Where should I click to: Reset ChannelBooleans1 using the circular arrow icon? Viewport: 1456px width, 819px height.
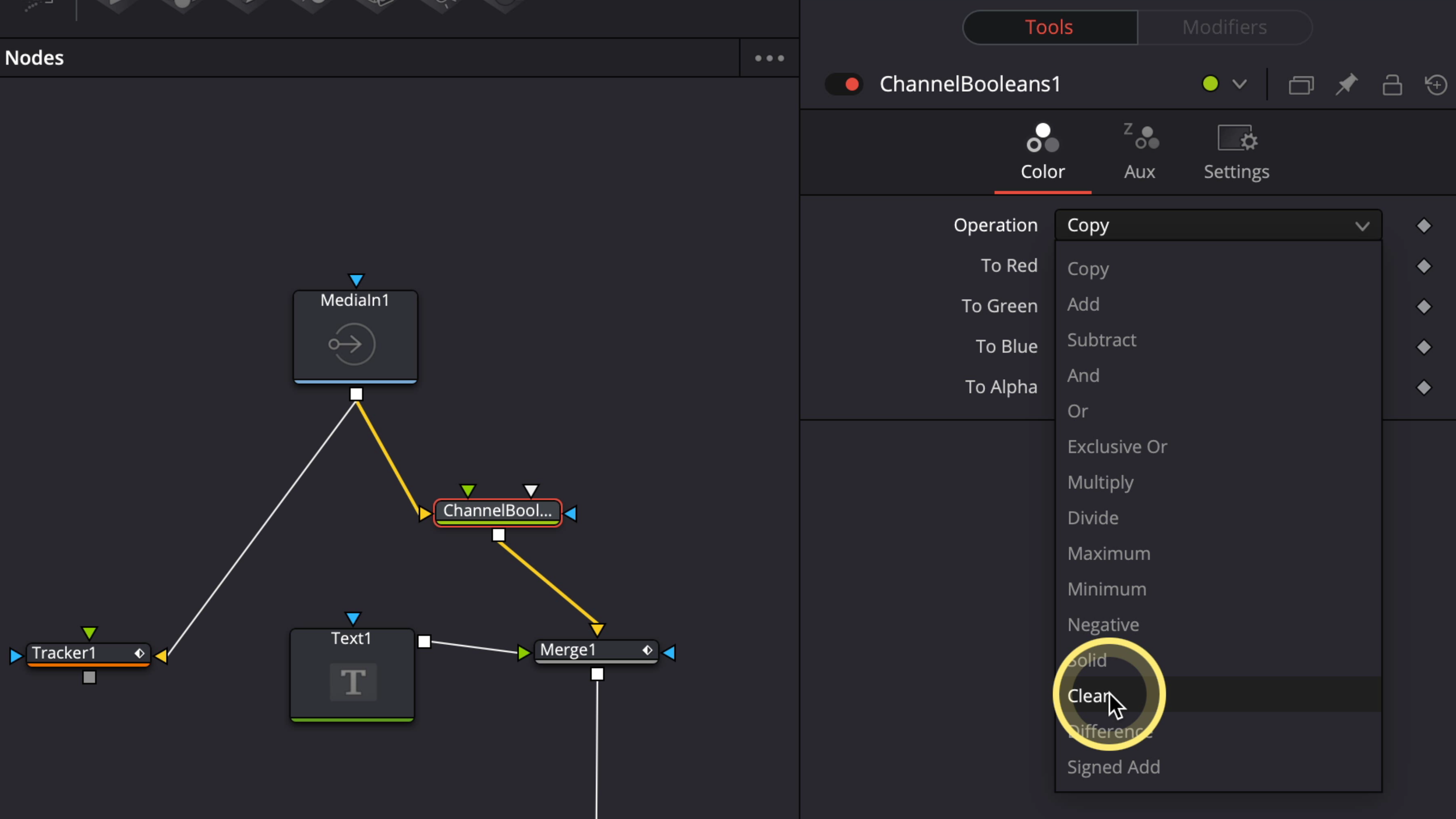point(1436,84)
